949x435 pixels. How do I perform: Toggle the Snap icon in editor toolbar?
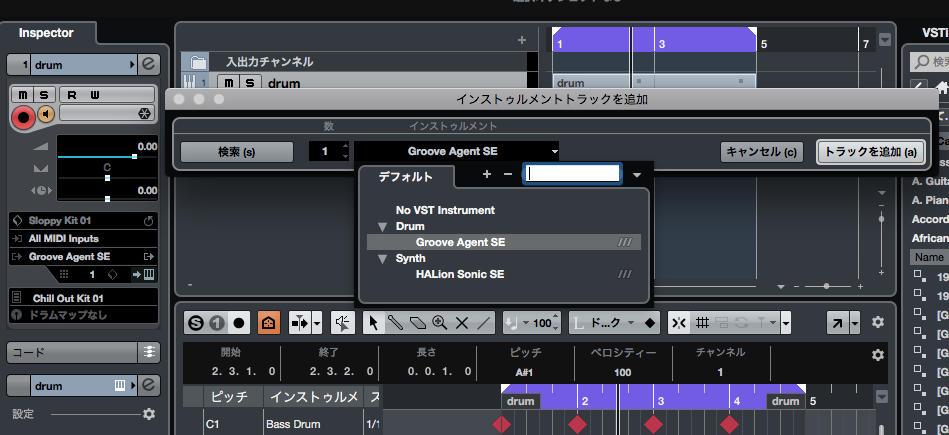[x=679, y=323]
